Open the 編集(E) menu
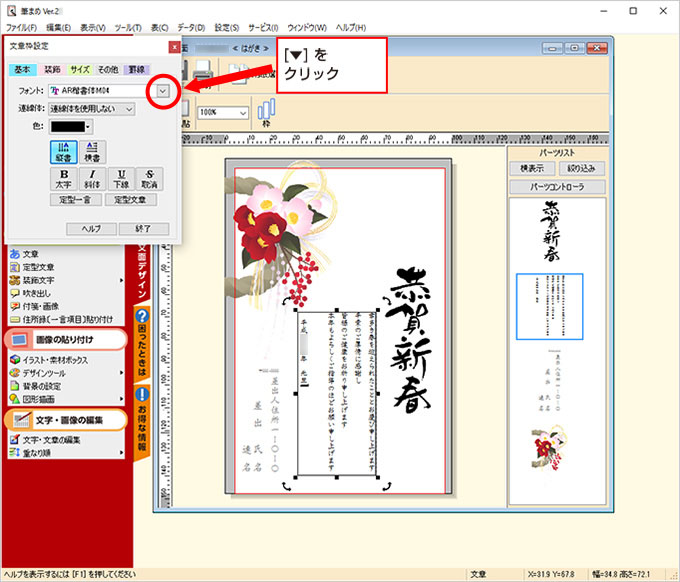Screen dimensions: 680x582 (x=58, y=27)
